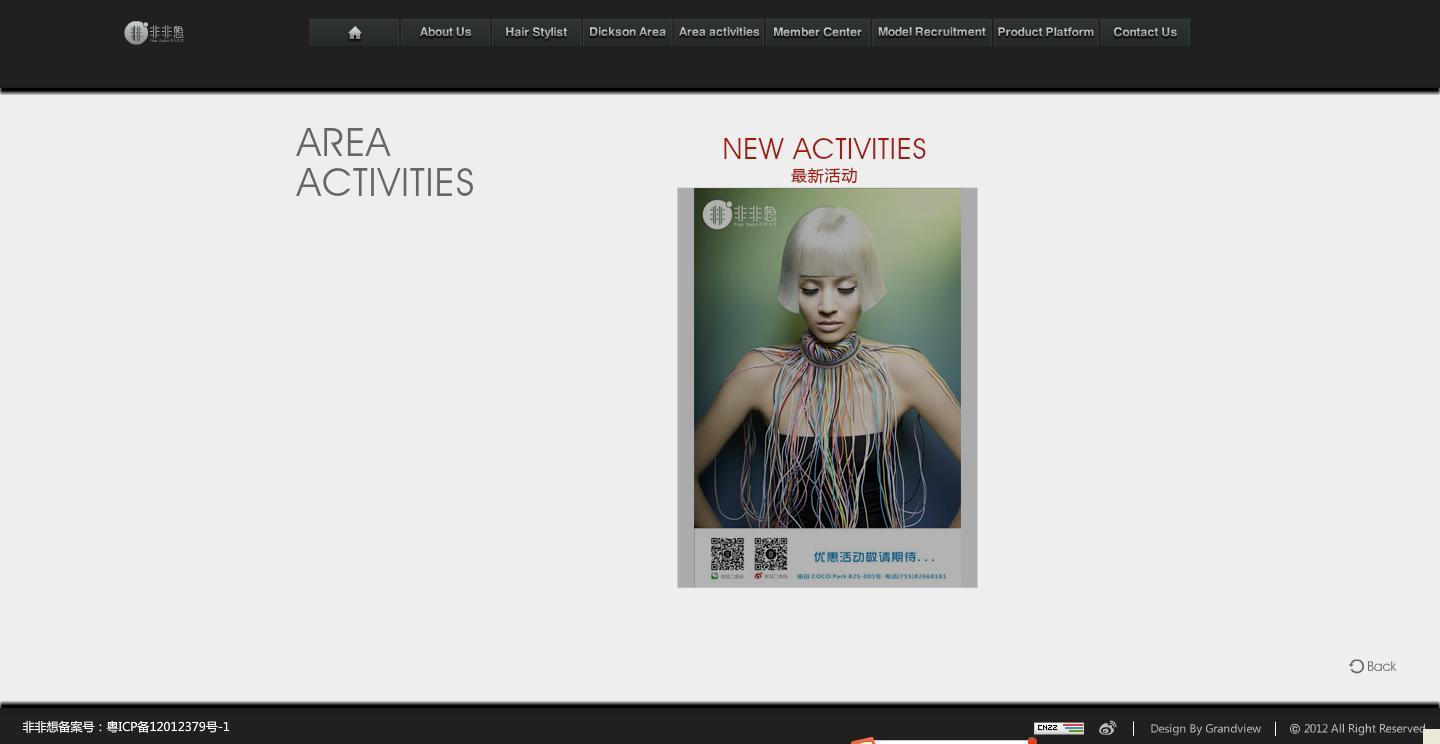Click the WeChat QR code on the poster
This screenshot has height=744, width=1440.
coord(727,554)
